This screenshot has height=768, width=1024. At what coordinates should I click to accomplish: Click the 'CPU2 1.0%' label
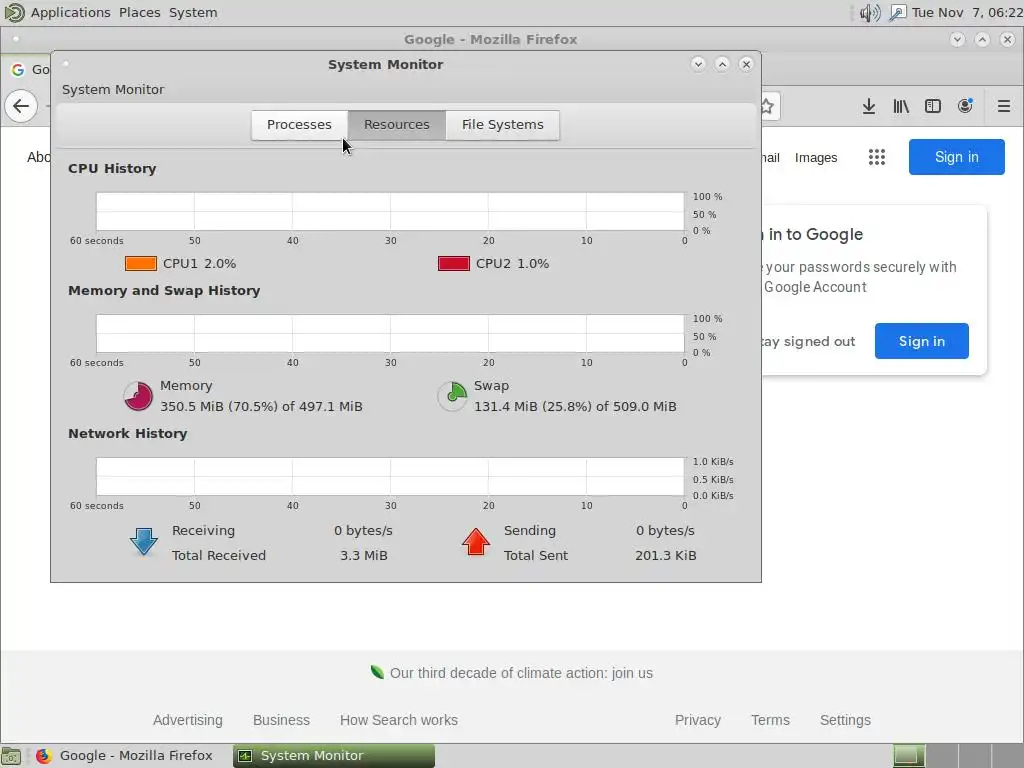[x=512, y=264]
